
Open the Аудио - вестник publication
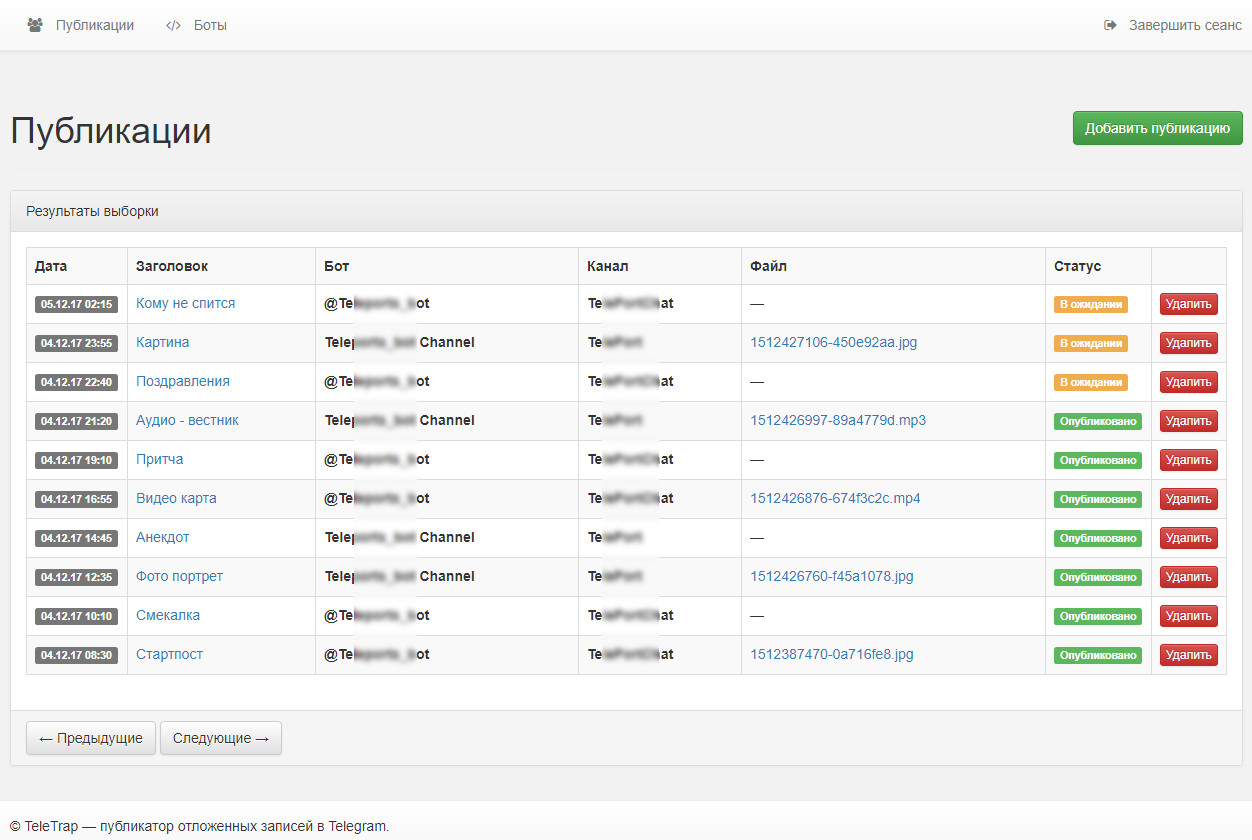[187, 420]
